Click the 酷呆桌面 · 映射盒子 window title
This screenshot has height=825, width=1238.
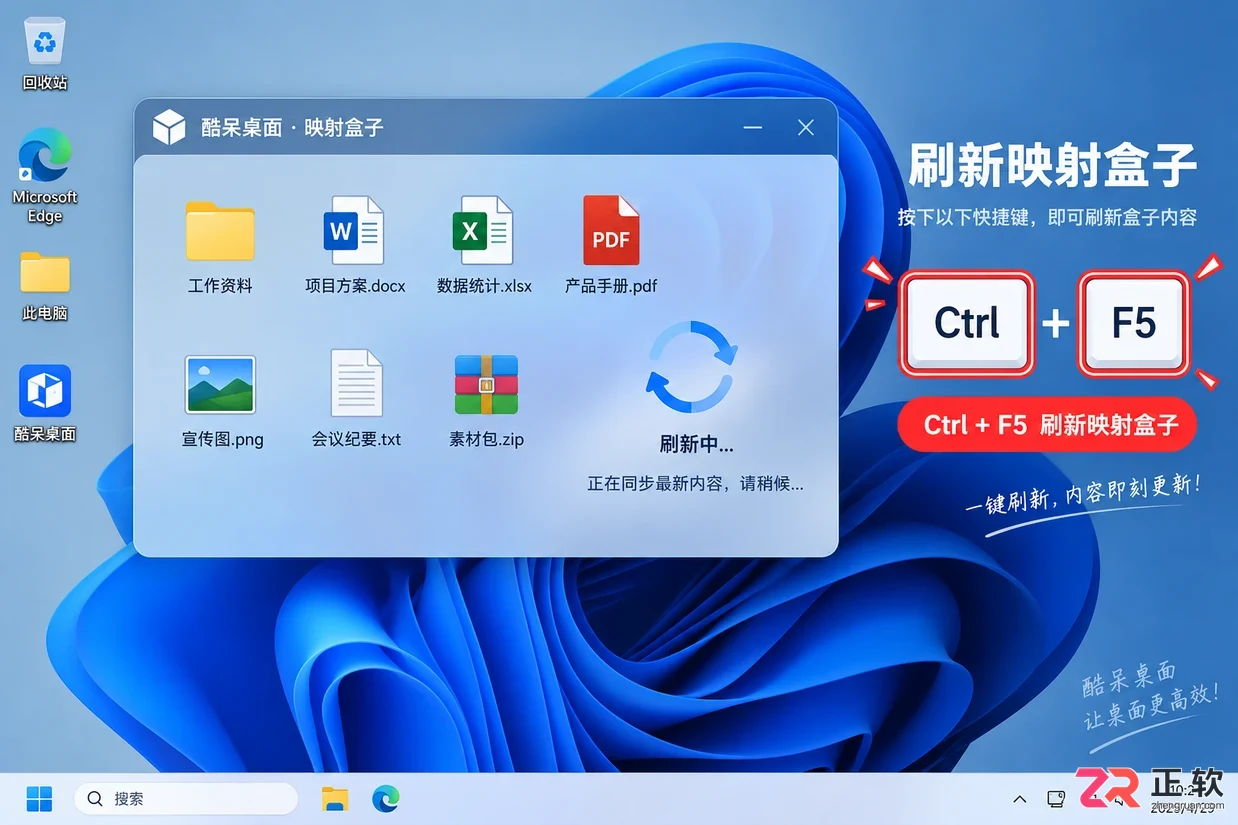pyautogui.click(x=292, y=128)
